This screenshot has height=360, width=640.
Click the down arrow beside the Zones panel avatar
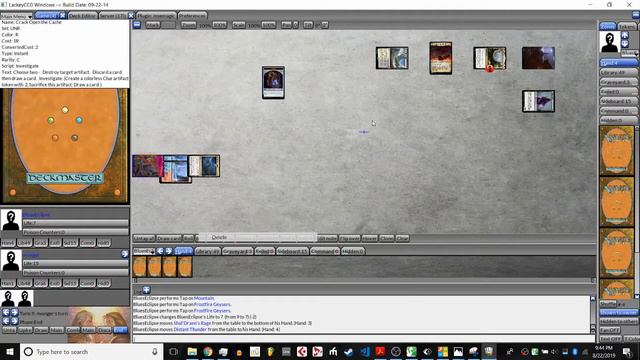point(624,43)
